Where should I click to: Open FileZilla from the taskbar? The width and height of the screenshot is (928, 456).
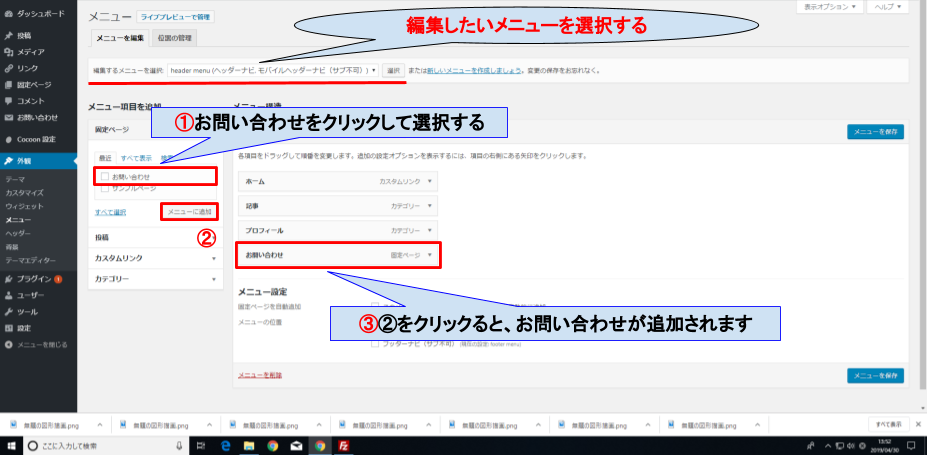coord(343,445)
